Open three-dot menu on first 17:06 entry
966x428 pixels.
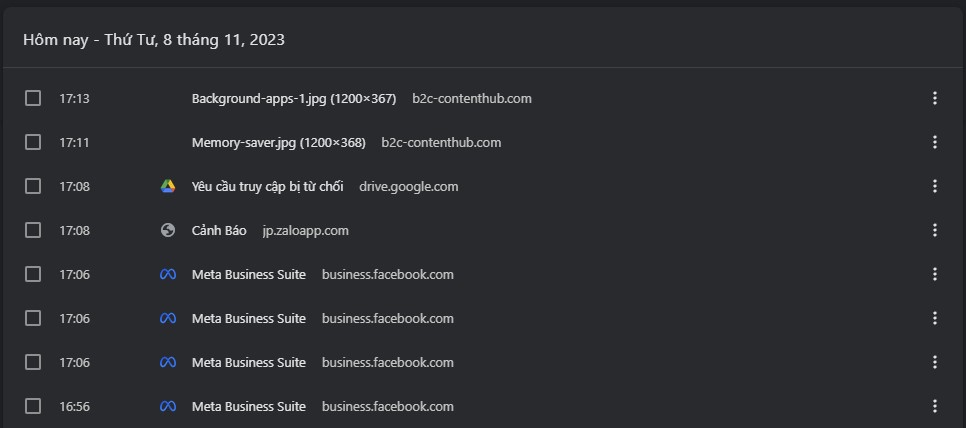click(x=935, y=274)
